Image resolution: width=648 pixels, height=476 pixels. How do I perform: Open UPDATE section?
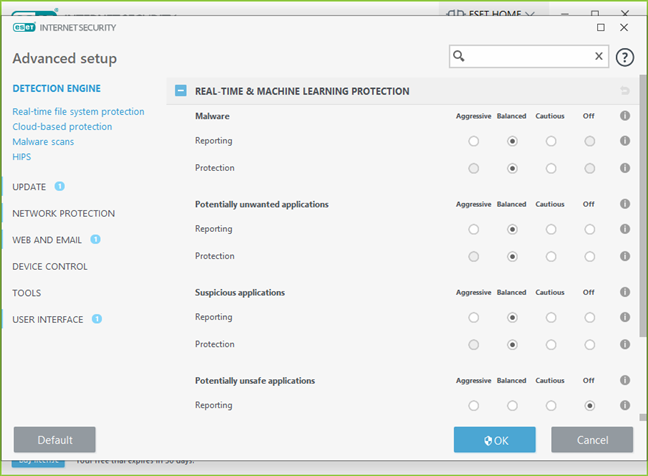[x=29, y=187]
